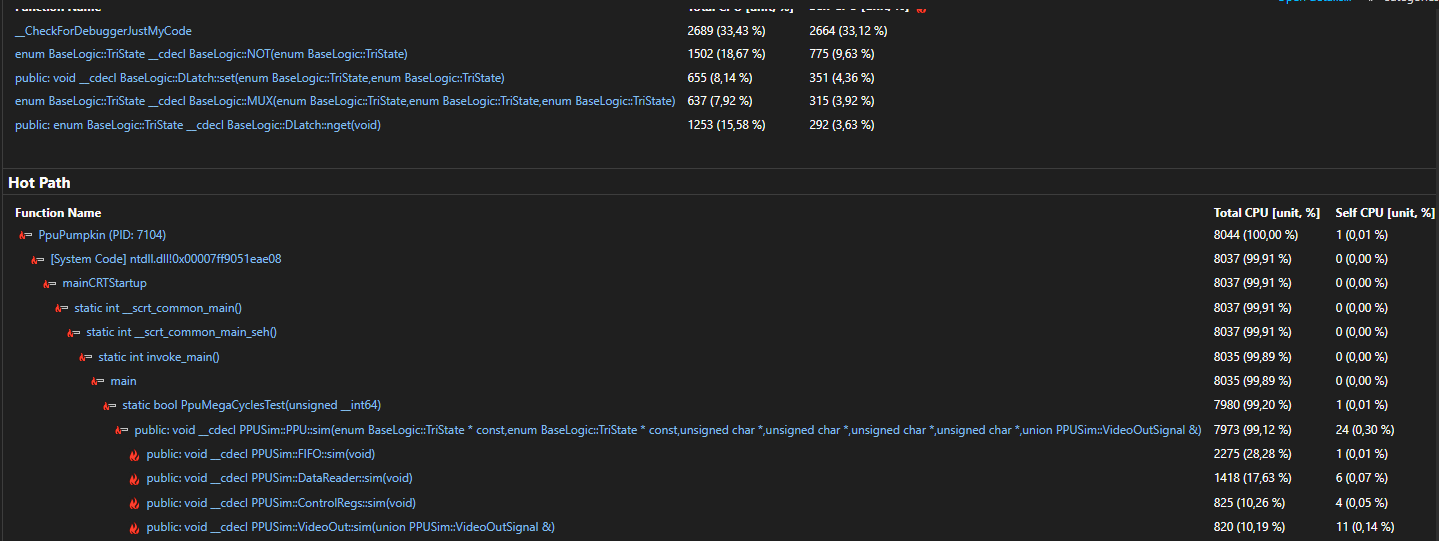
Task: Click self CPU value 24 (0,30 %)
Action: coord(1365,430)
